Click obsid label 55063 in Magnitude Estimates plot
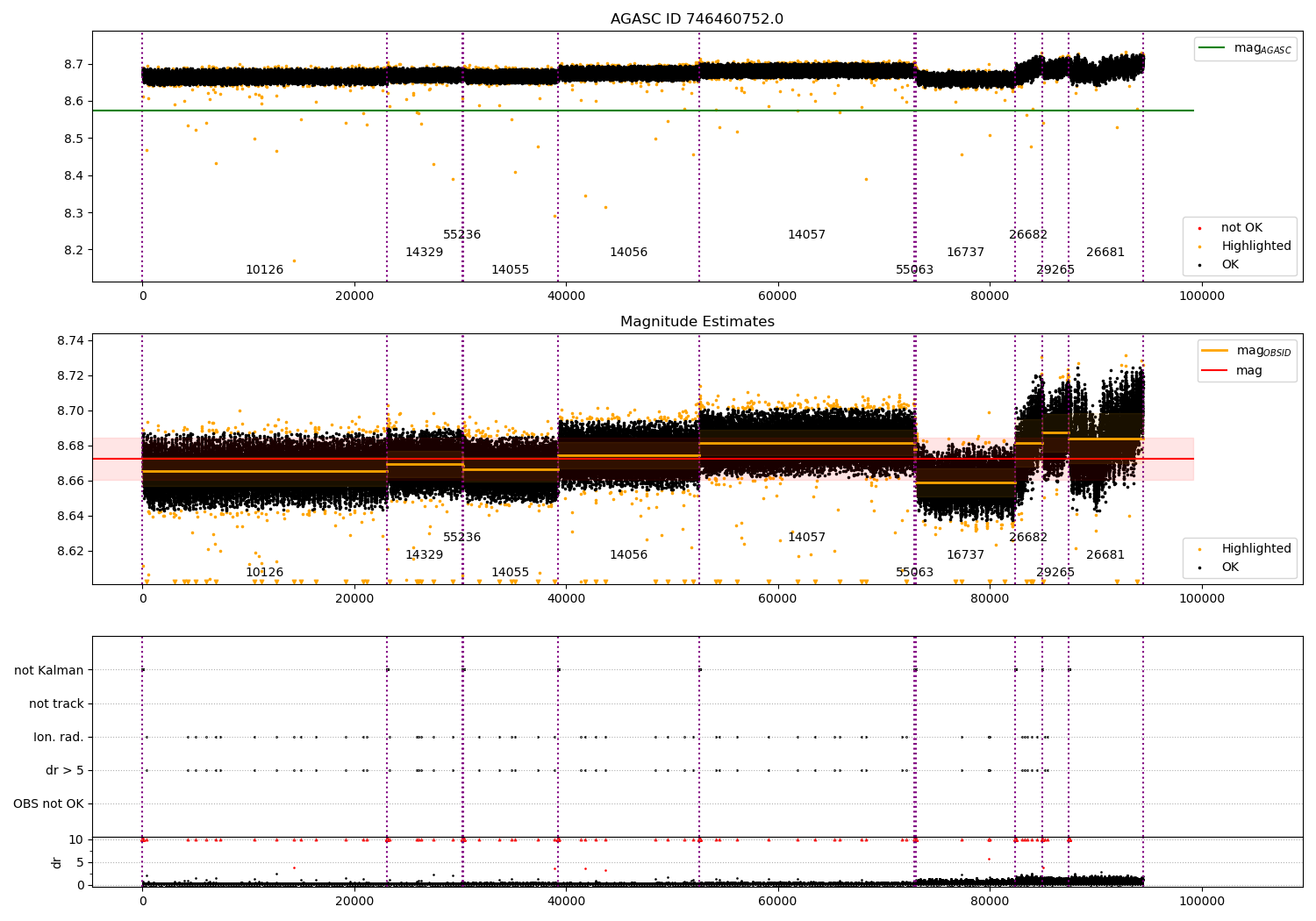Viewport: 1316px width, 921px height. [914, 573]
